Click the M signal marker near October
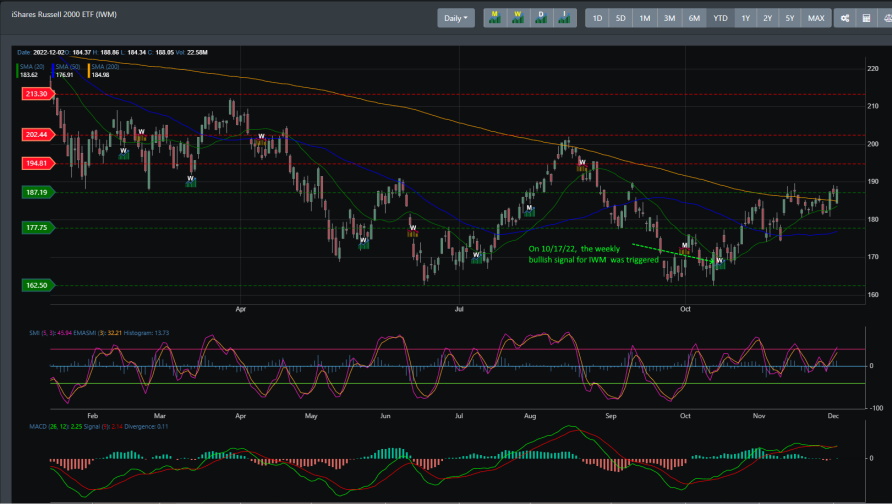Screen dimensions: 892x504 (684, 247)
